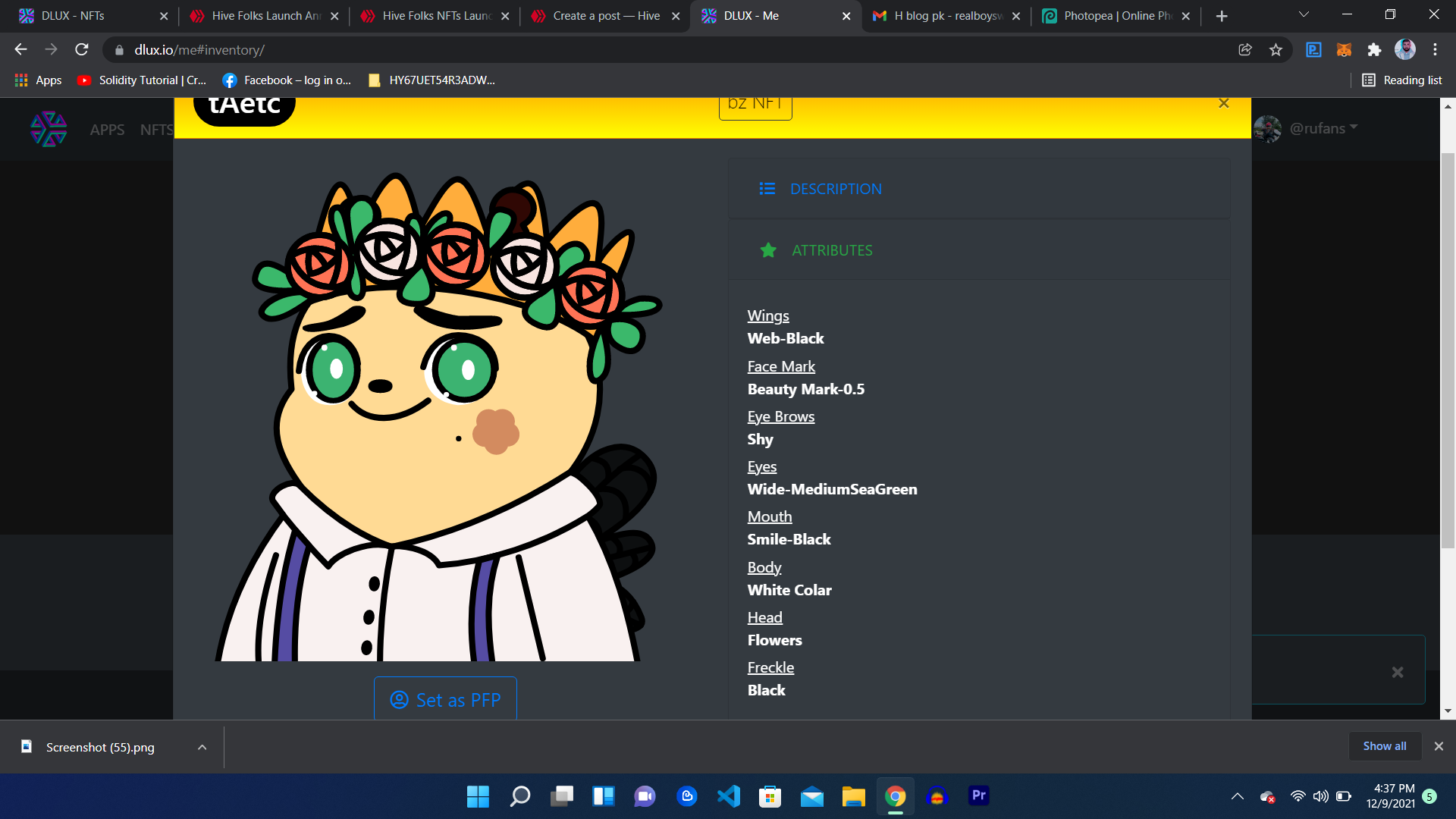
Task: Expand the ATTRIBUTES section
Action: [979, 250]
